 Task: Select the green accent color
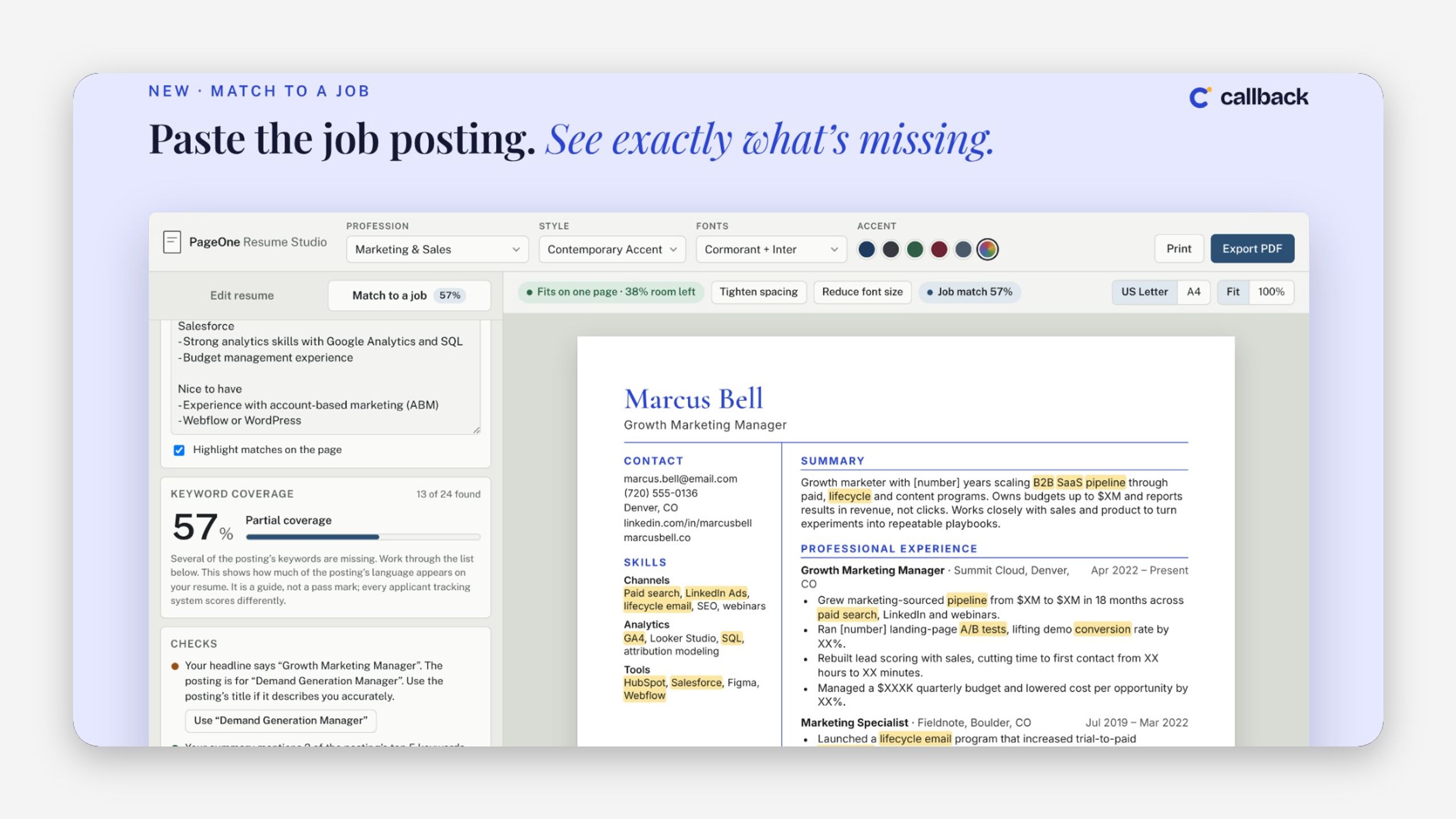point(915,249)
